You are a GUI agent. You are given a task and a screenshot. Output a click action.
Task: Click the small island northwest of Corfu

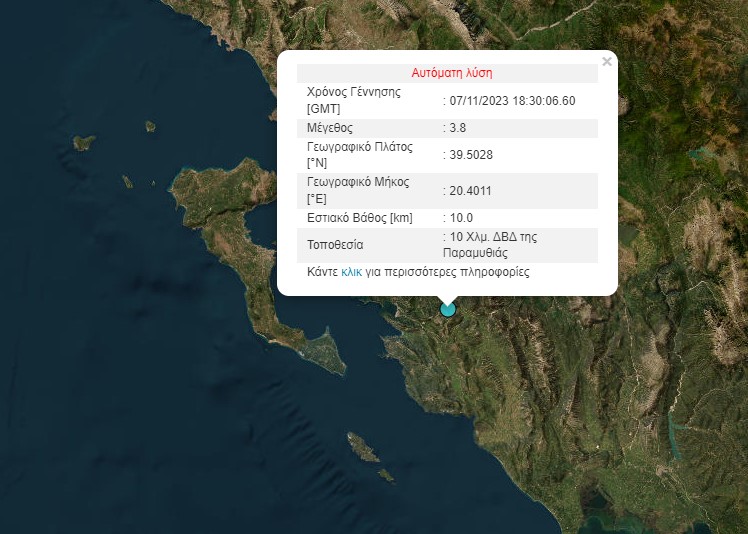[x=84, y=143]
